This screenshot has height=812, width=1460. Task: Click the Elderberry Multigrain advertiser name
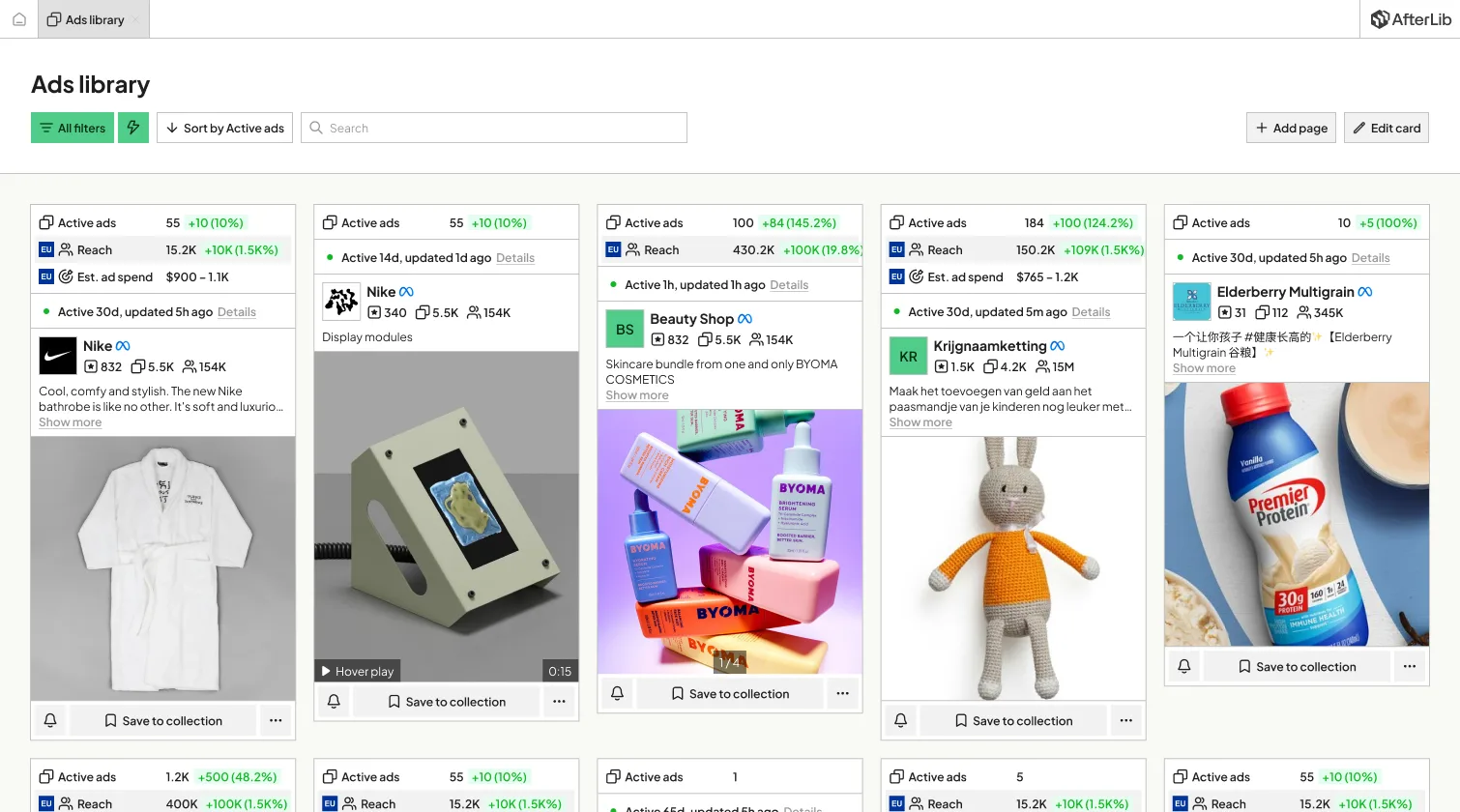[1285, 292]
